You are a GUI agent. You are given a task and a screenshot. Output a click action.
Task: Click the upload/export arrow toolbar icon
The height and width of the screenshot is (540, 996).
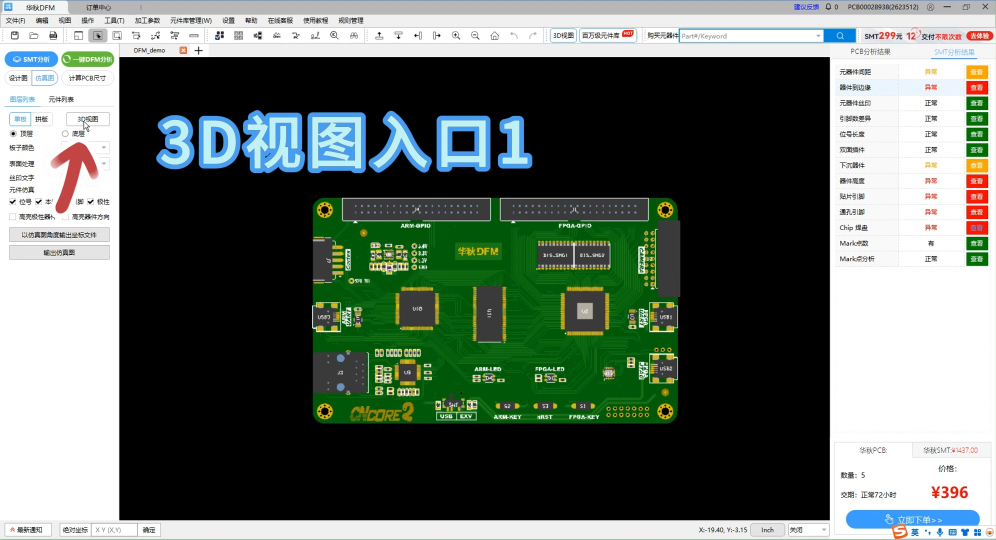coord(379,36)
